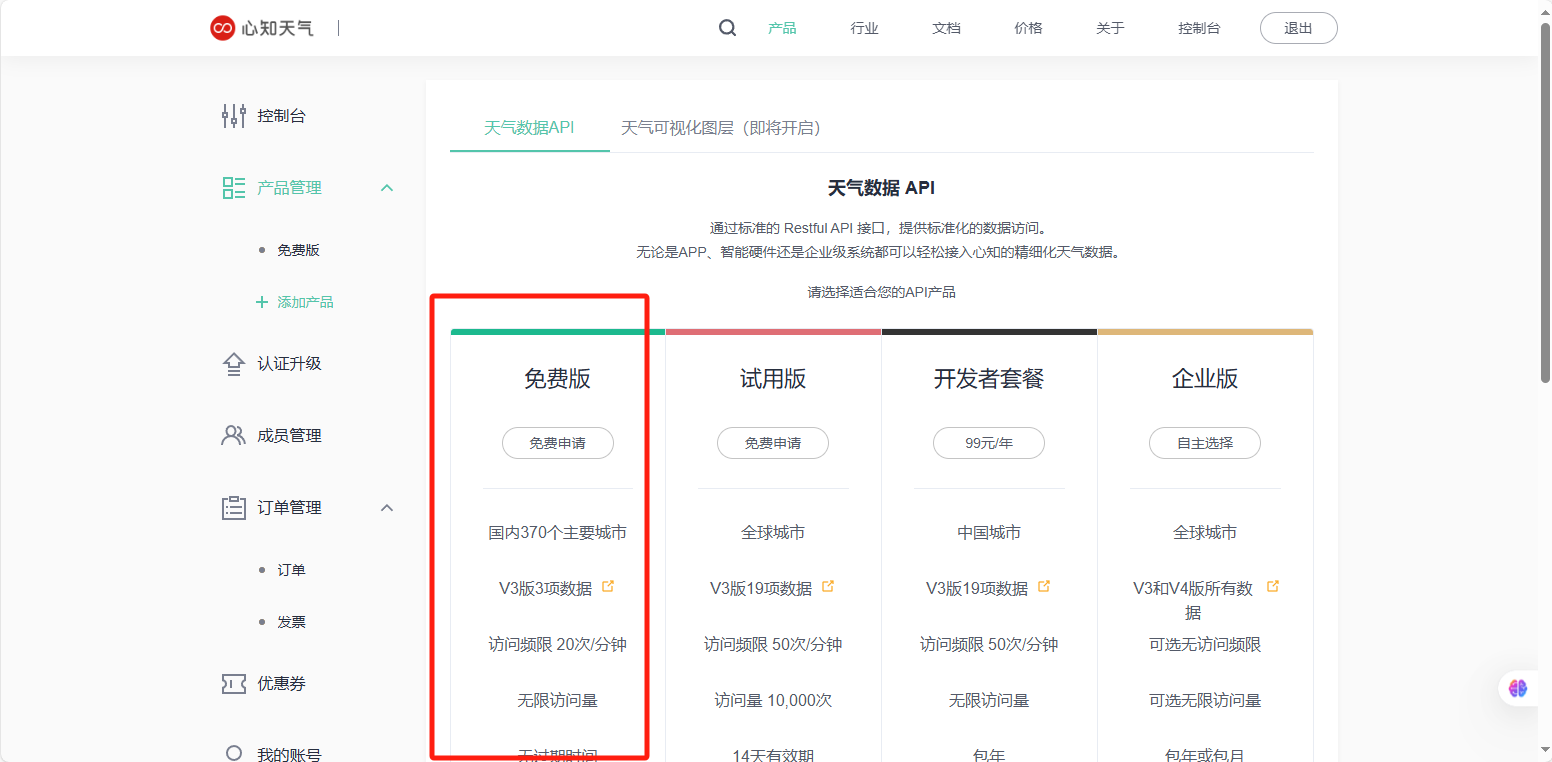Click the 心知天气 logo

point(261,28)
